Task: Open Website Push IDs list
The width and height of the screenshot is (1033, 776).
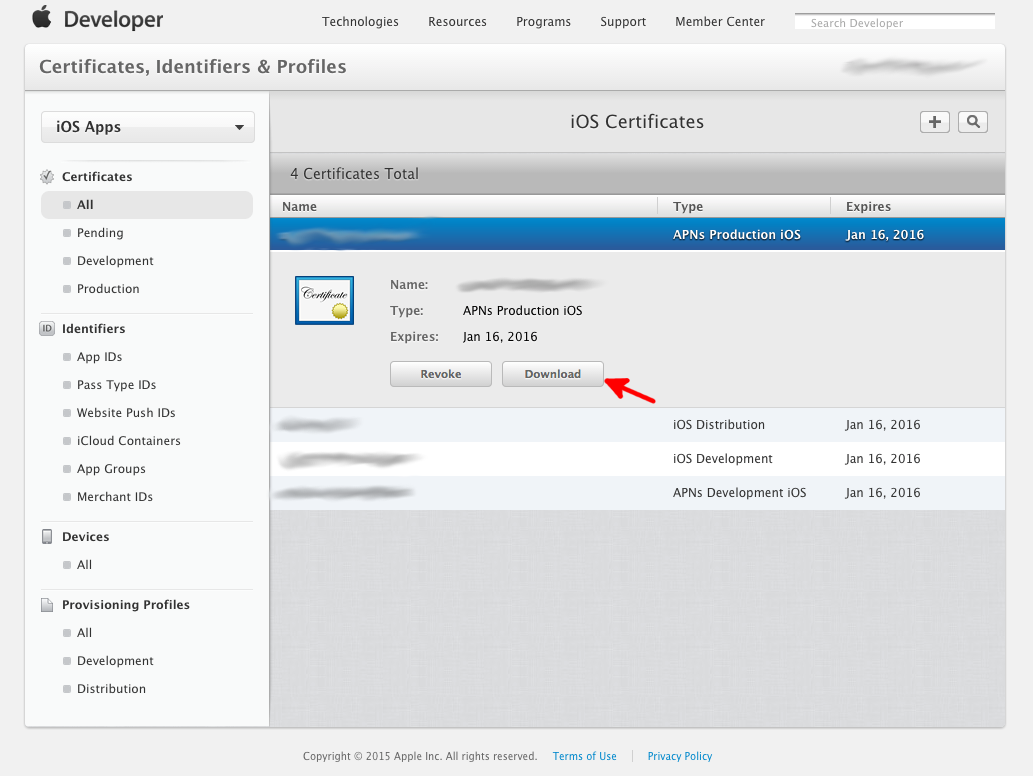Action: 126,412
